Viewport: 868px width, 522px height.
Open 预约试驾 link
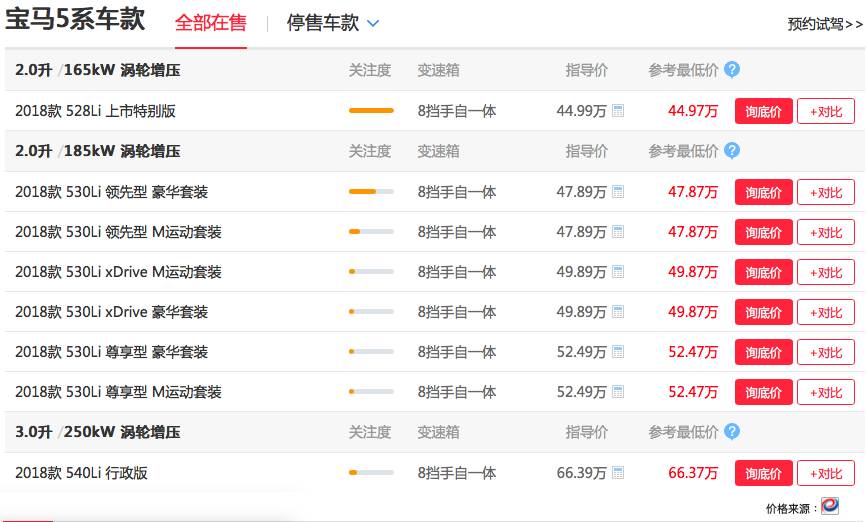pyautogui.click(x=825, y=24)
